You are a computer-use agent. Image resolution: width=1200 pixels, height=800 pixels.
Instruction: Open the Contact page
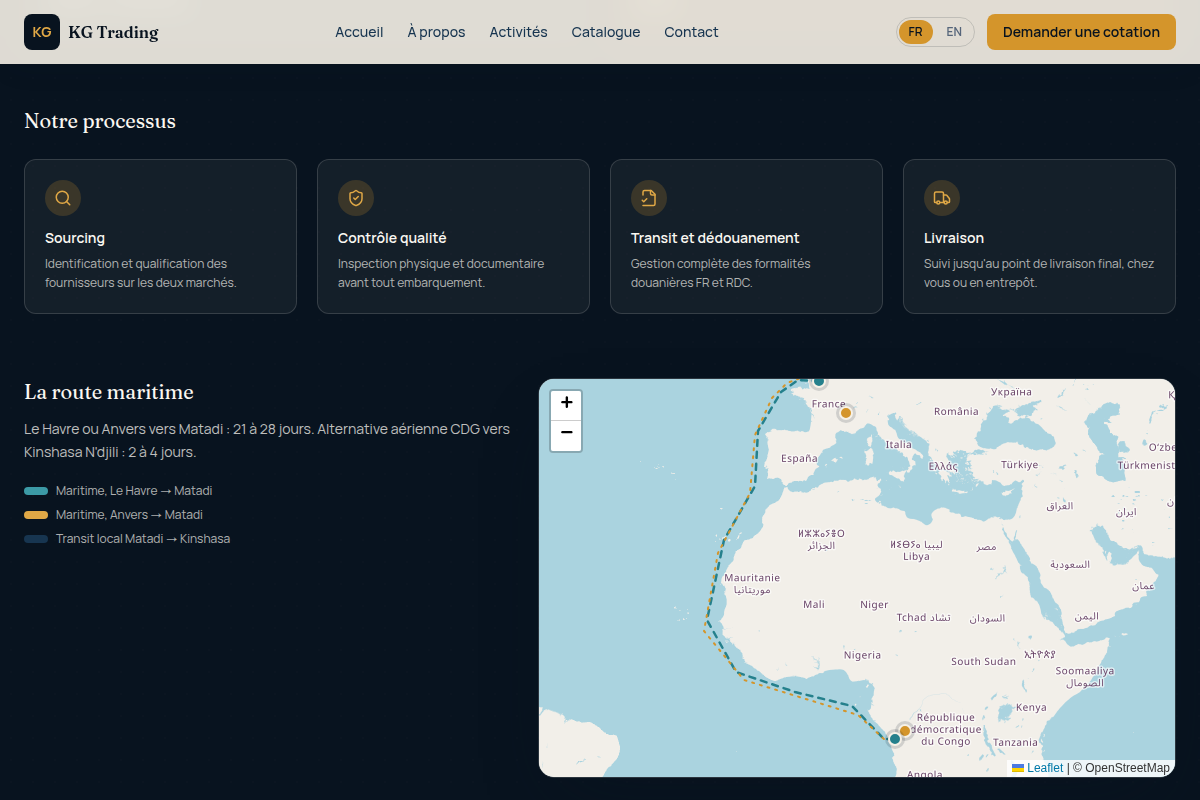(691, 32)
